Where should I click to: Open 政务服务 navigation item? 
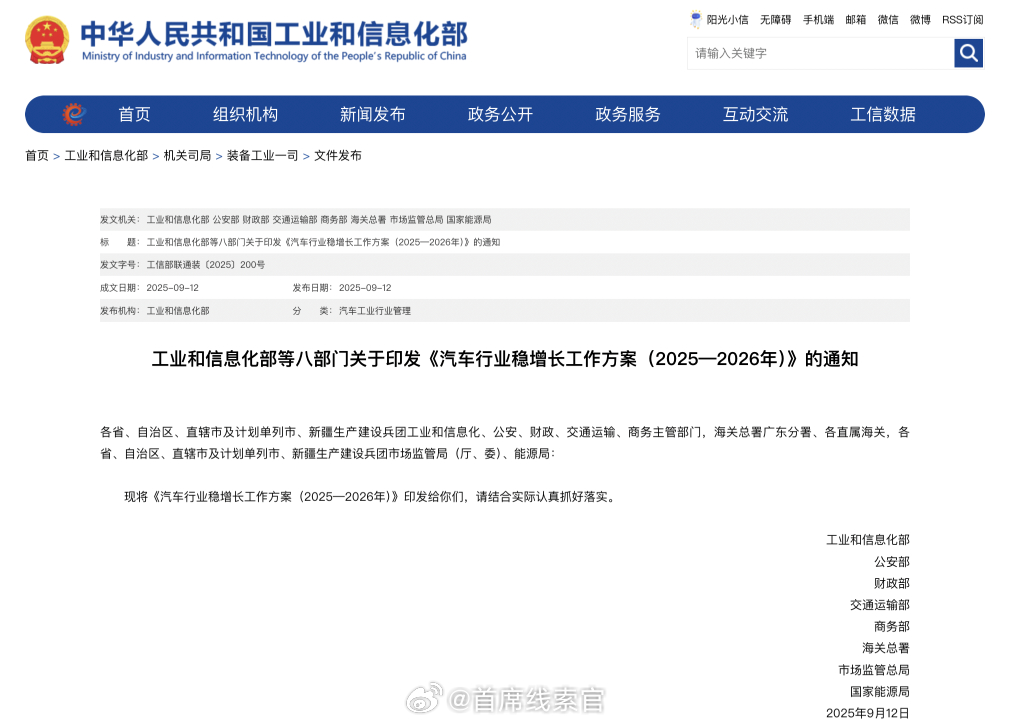628,115
